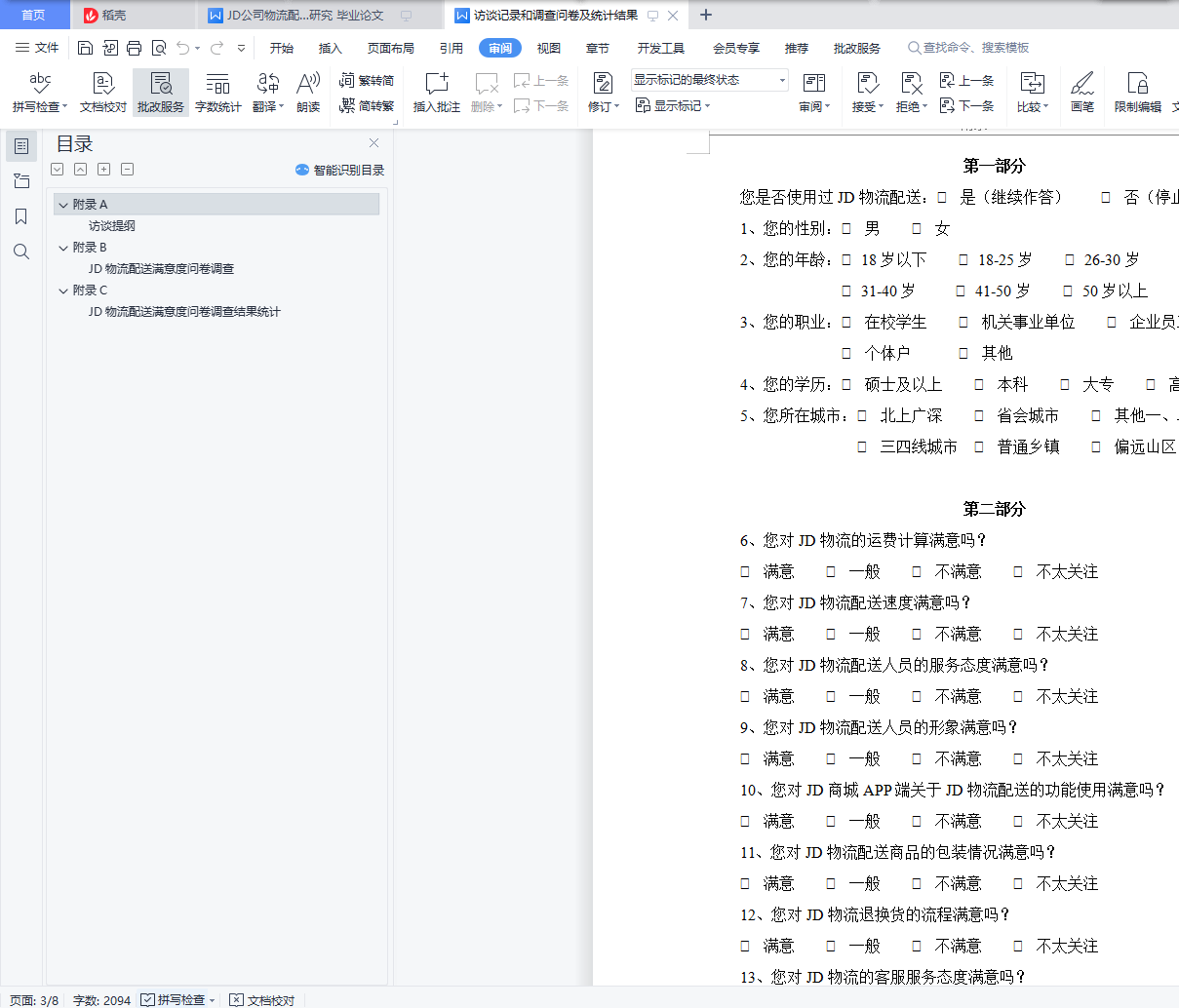The width and height of the screenshot is (1179, 1008).
Task: Check the 男 gender box
Action: click(846, 229)
